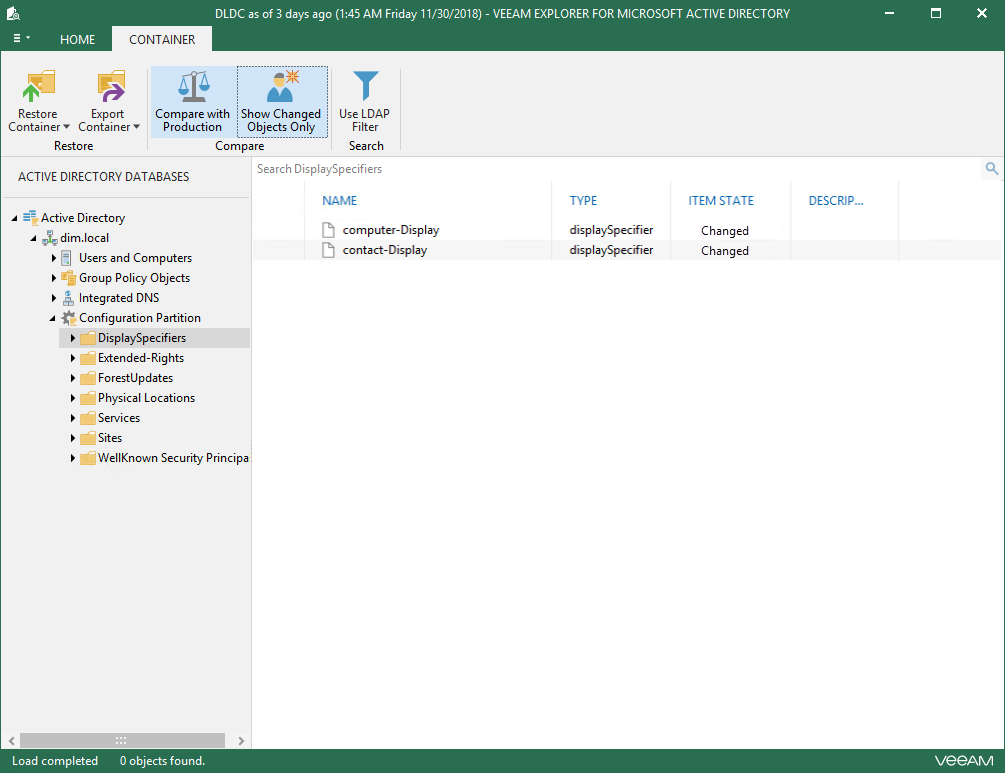Focus the Search DisplaySpecifiers field
The image size is (1005, 773).
(x=618, y=169)
